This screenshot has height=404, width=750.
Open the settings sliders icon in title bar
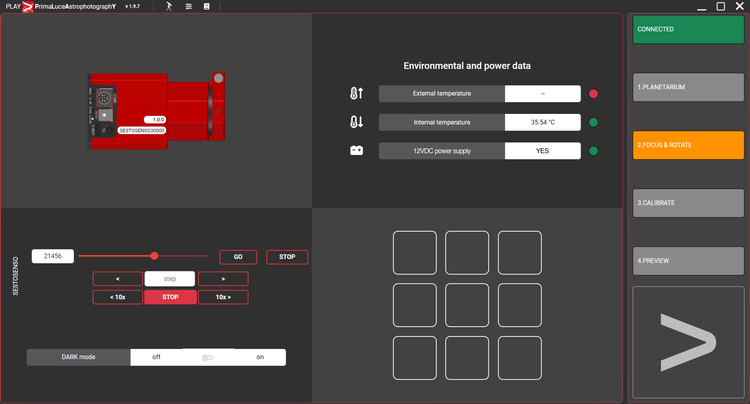(x=188, y=6)
